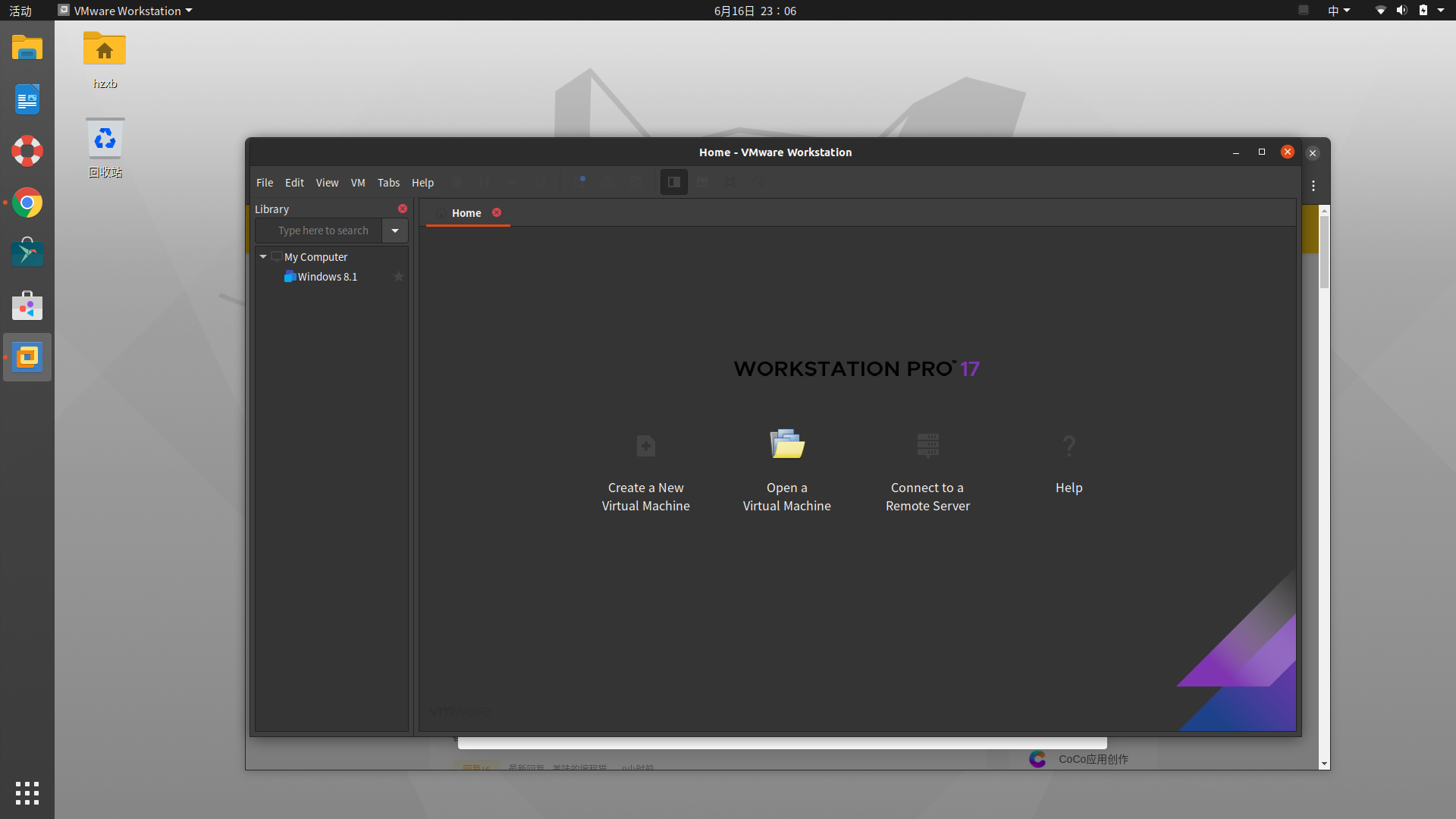1456x819 pixels.
Task: Collapse the My Computer tree node
Action: tap(263, 257)
